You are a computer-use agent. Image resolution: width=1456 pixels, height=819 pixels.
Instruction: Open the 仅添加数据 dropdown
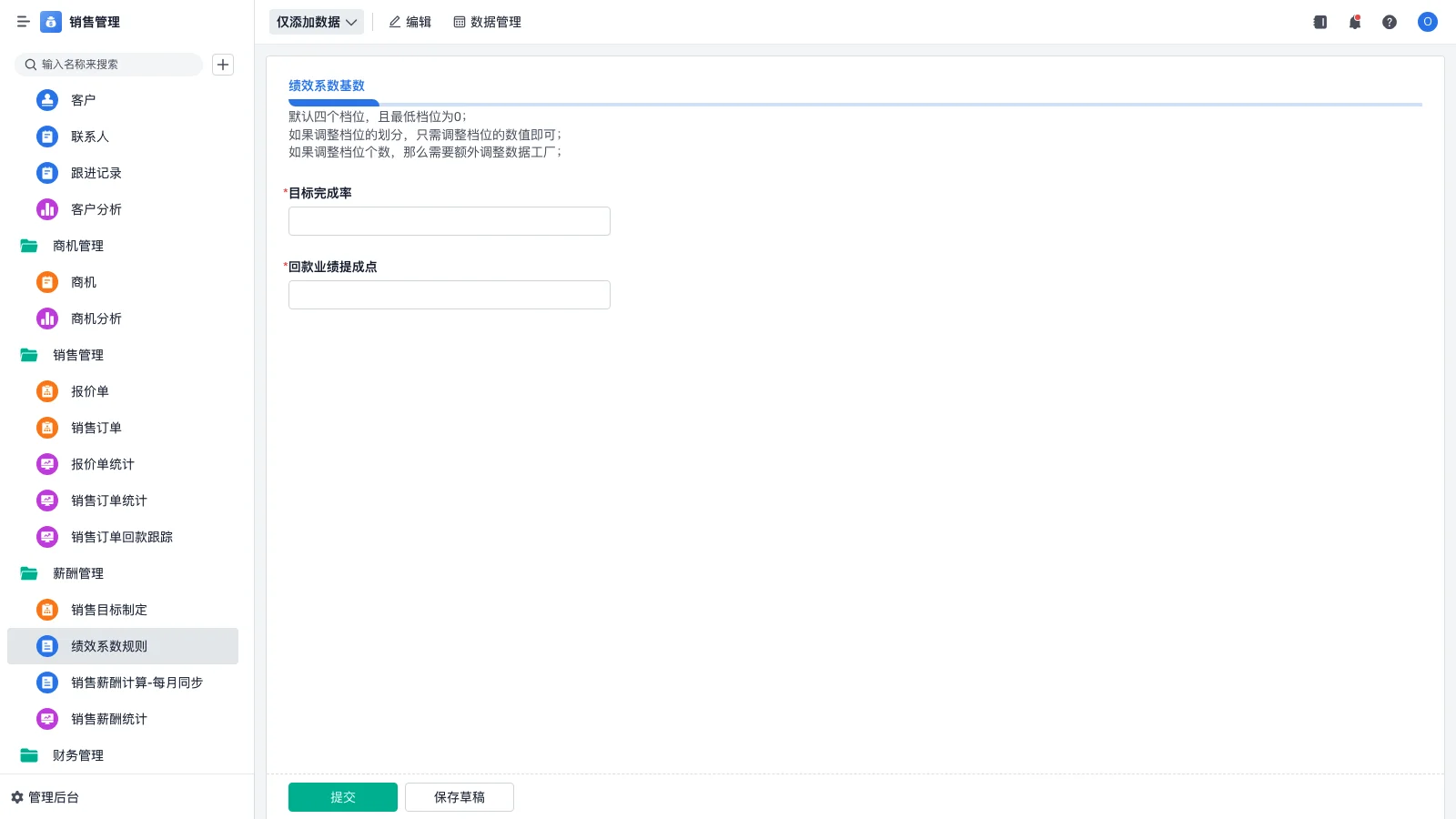click(316, 22)
